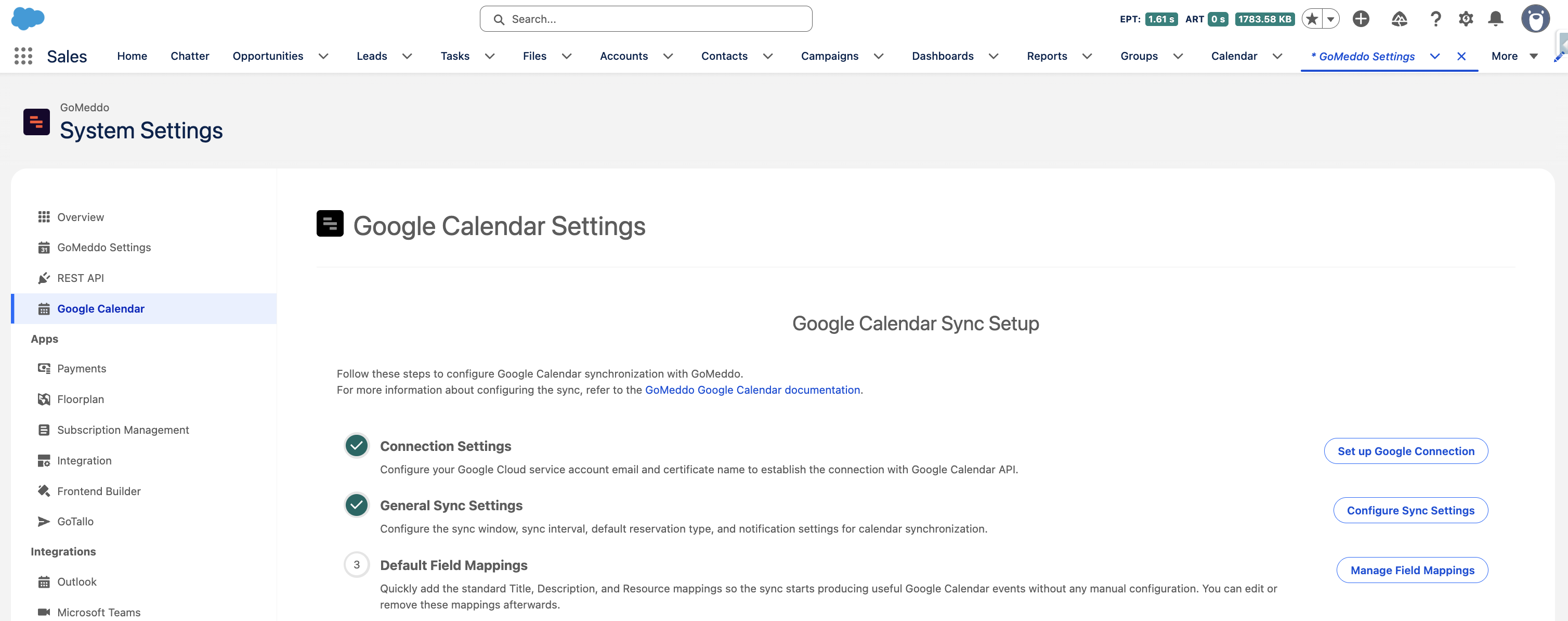This screenshot has height=621, width=1568.
Task: Click the Payments icon in sidebar
Action: pos(44,368)
